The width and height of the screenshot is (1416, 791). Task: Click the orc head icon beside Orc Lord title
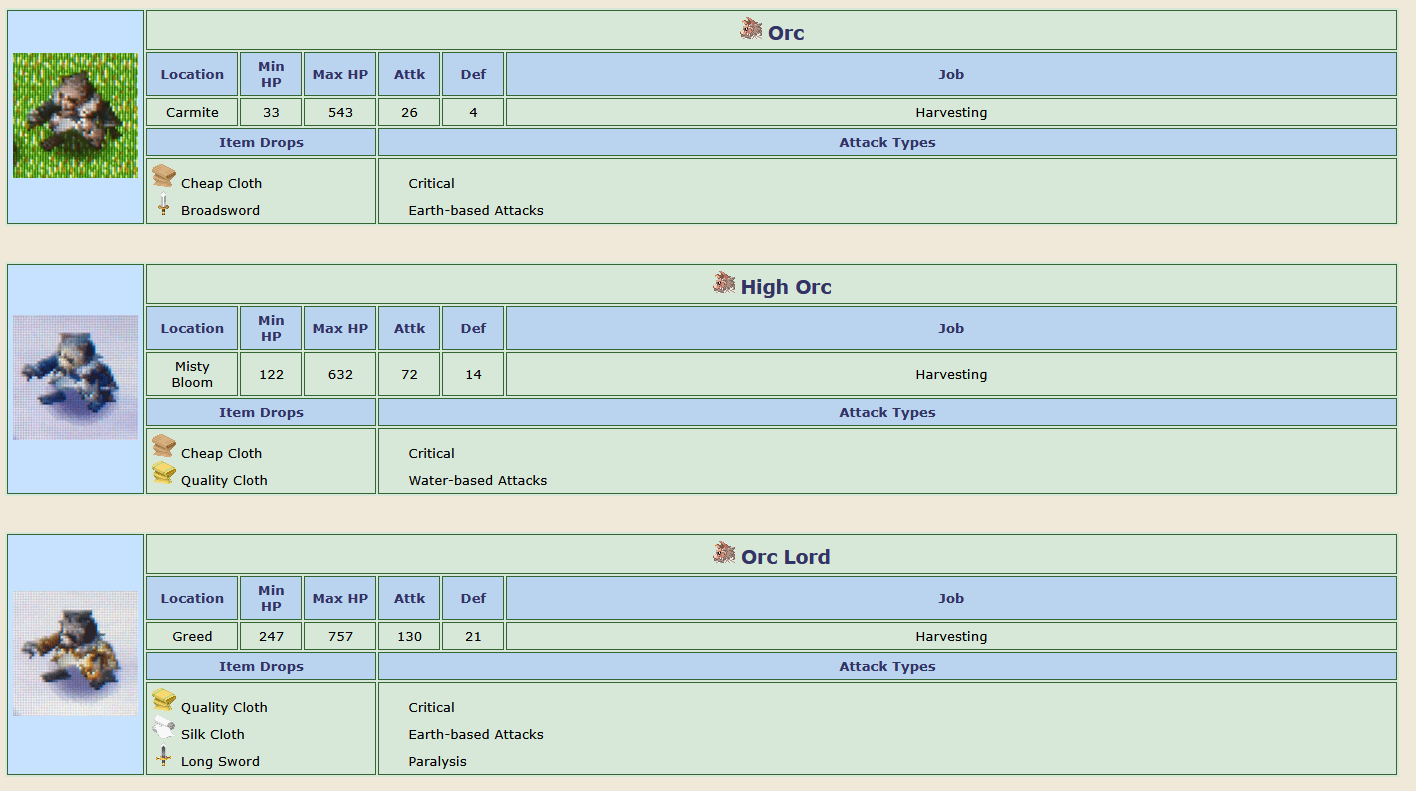[724, 553]
